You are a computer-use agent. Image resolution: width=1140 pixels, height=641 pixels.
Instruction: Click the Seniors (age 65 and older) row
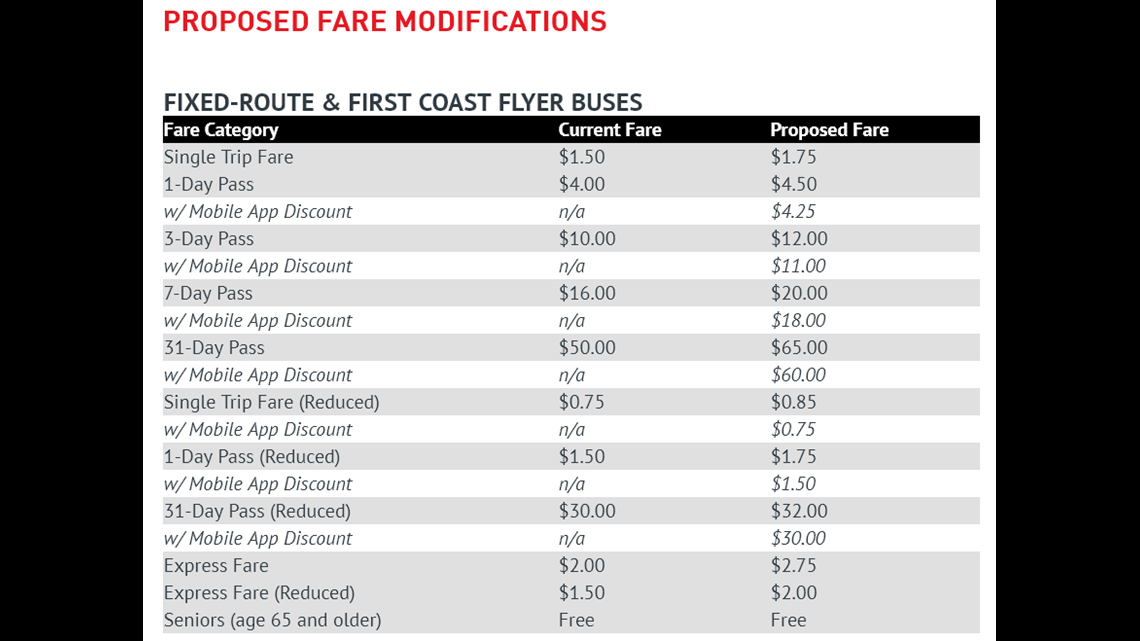click(571, 620)
